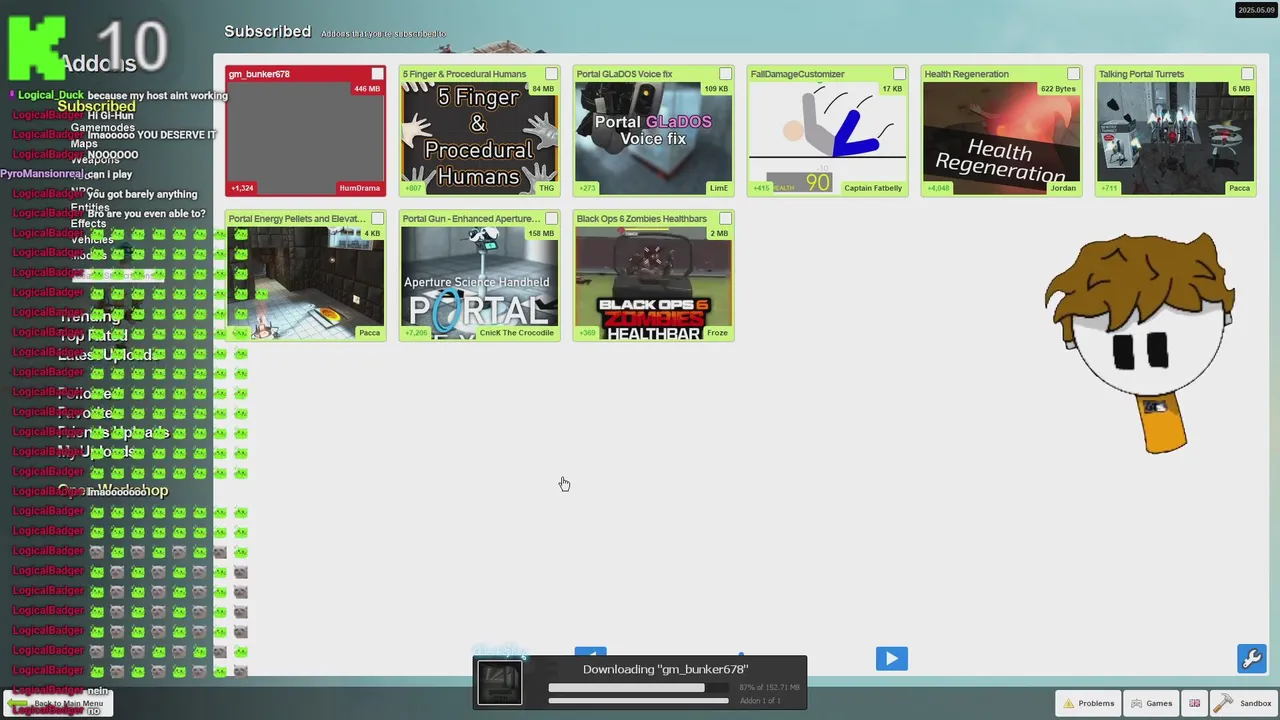Screen dimensions: 1280x720
Task: Open the Games mount list
Action: [x=1151, y=703]
